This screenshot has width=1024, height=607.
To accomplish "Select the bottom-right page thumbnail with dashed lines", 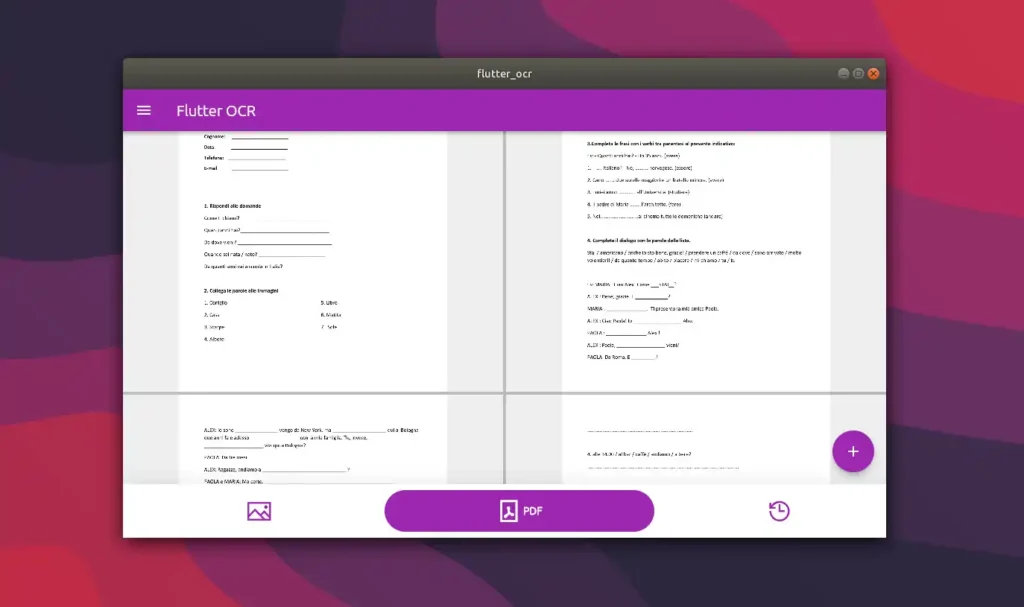I will (x=696, y=440).
